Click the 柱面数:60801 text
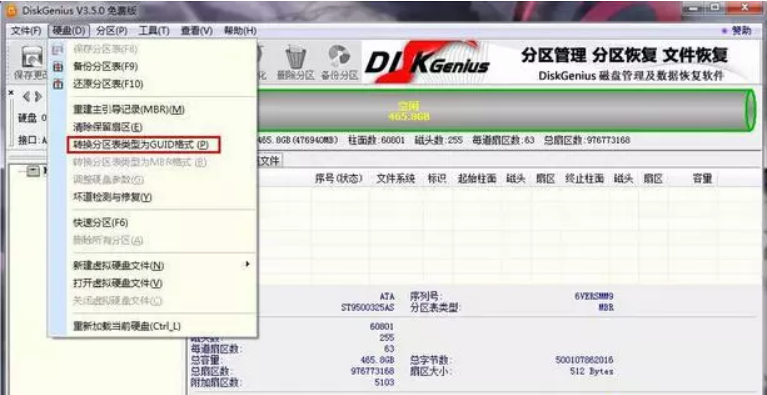The width and height of the screenshot is (767, 395). point(377,140)
